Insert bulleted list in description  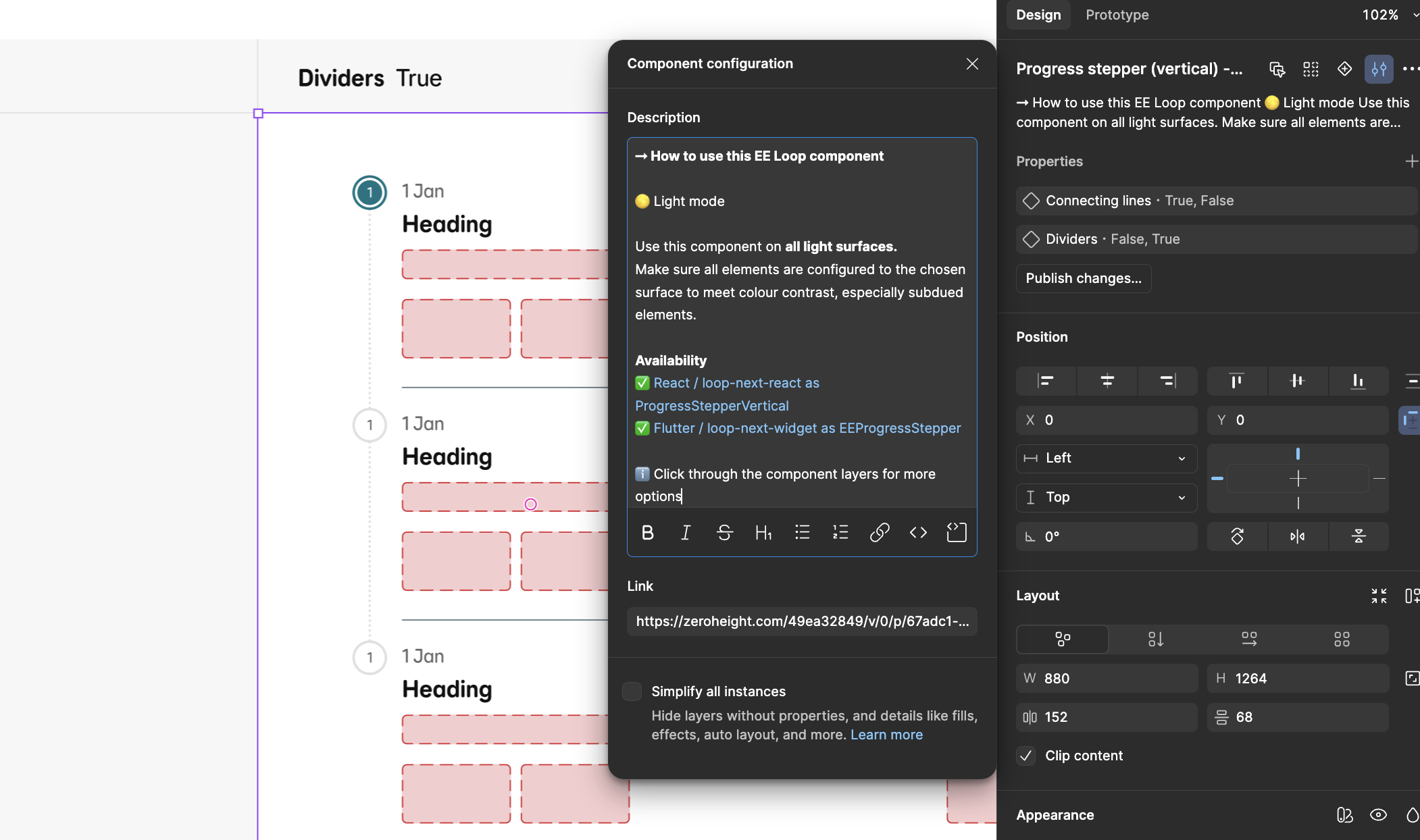click(x=802, y=533)
